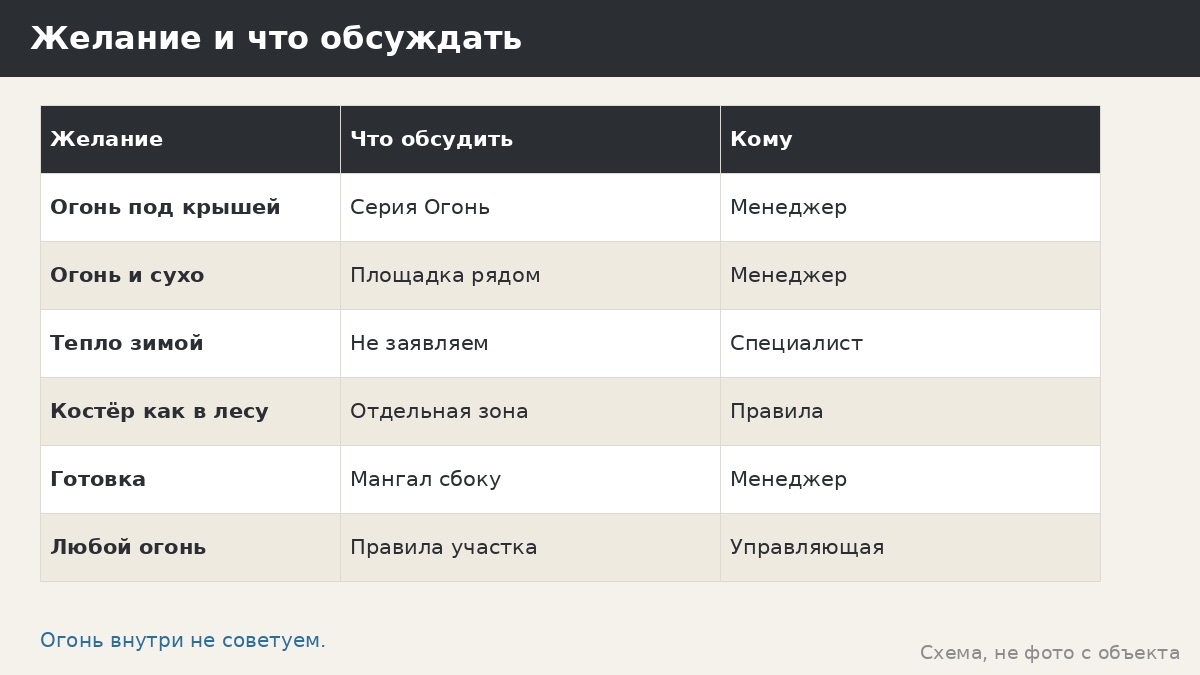
Task: Select the "Кому" column header
Action: pos(910,139)
